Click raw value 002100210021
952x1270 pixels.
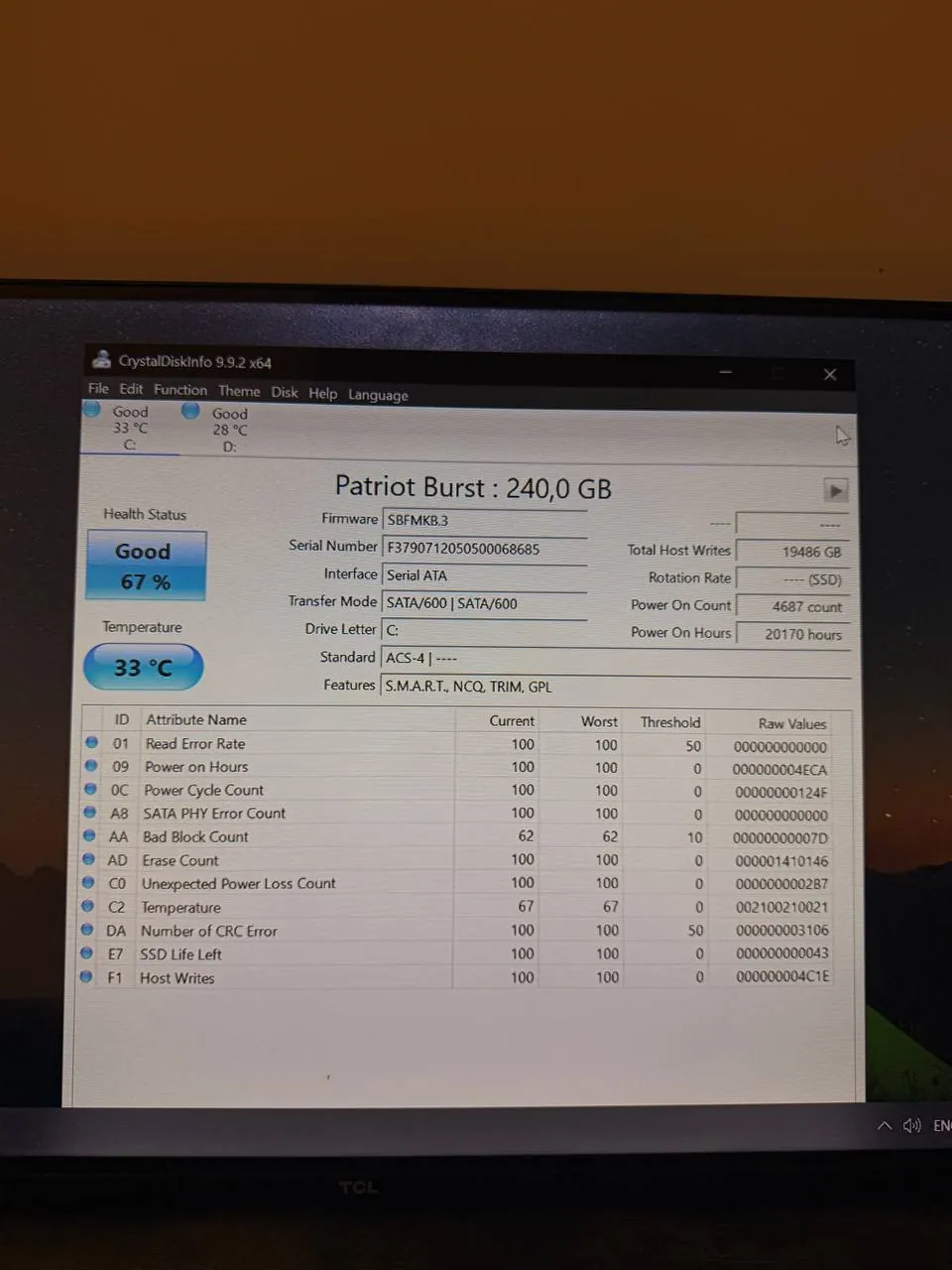781,907
